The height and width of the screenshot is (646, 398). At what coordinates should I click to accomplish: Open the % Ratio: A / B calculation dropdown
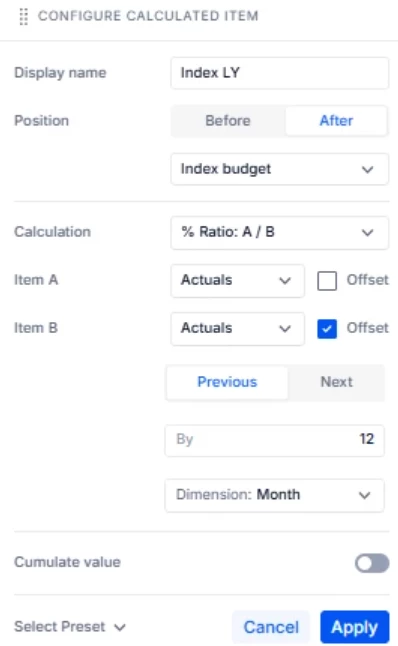click(x=279, y=232)
